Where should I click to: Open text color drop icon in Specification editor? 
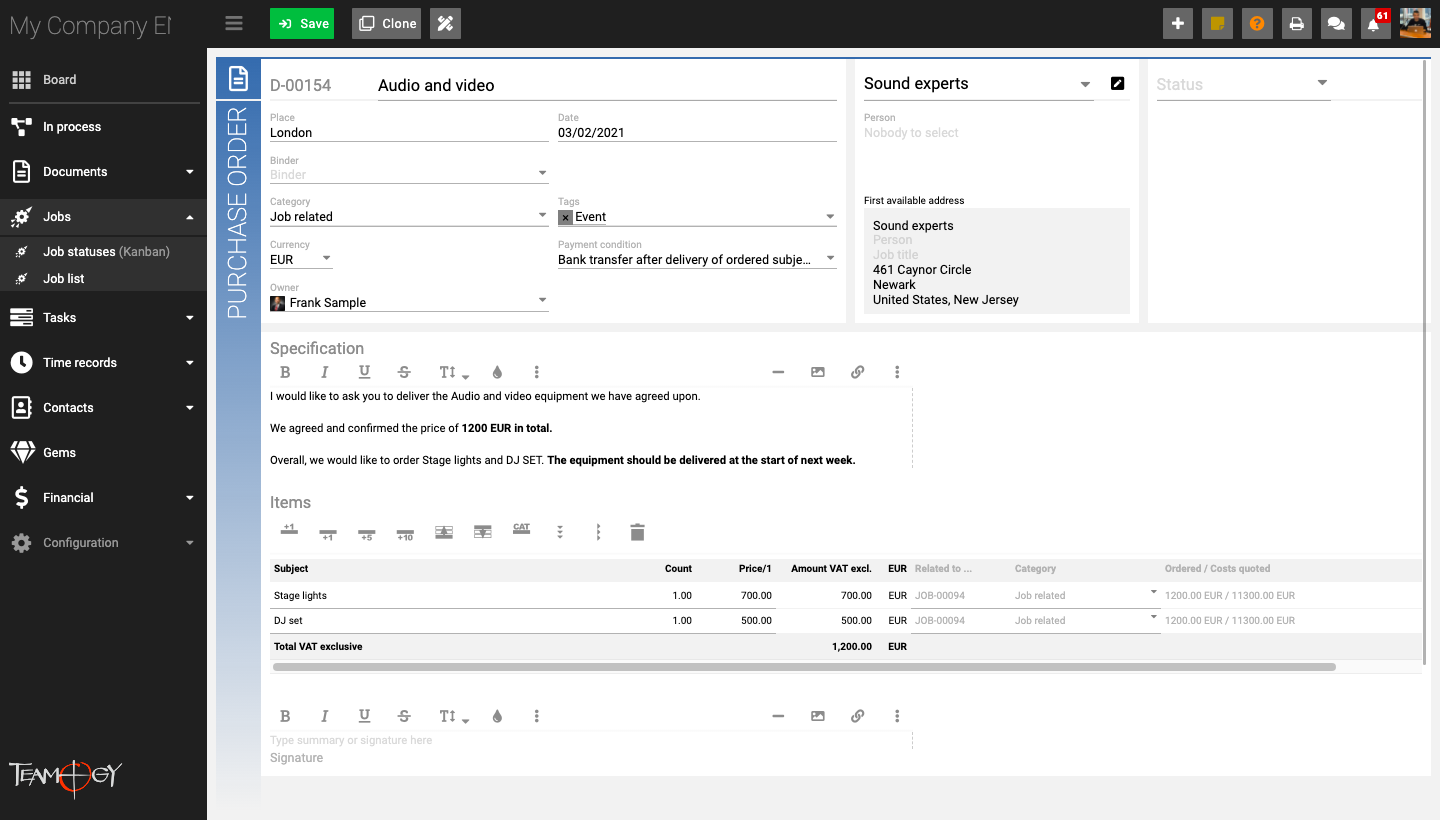pyautogui.click(x=497, y=372)
